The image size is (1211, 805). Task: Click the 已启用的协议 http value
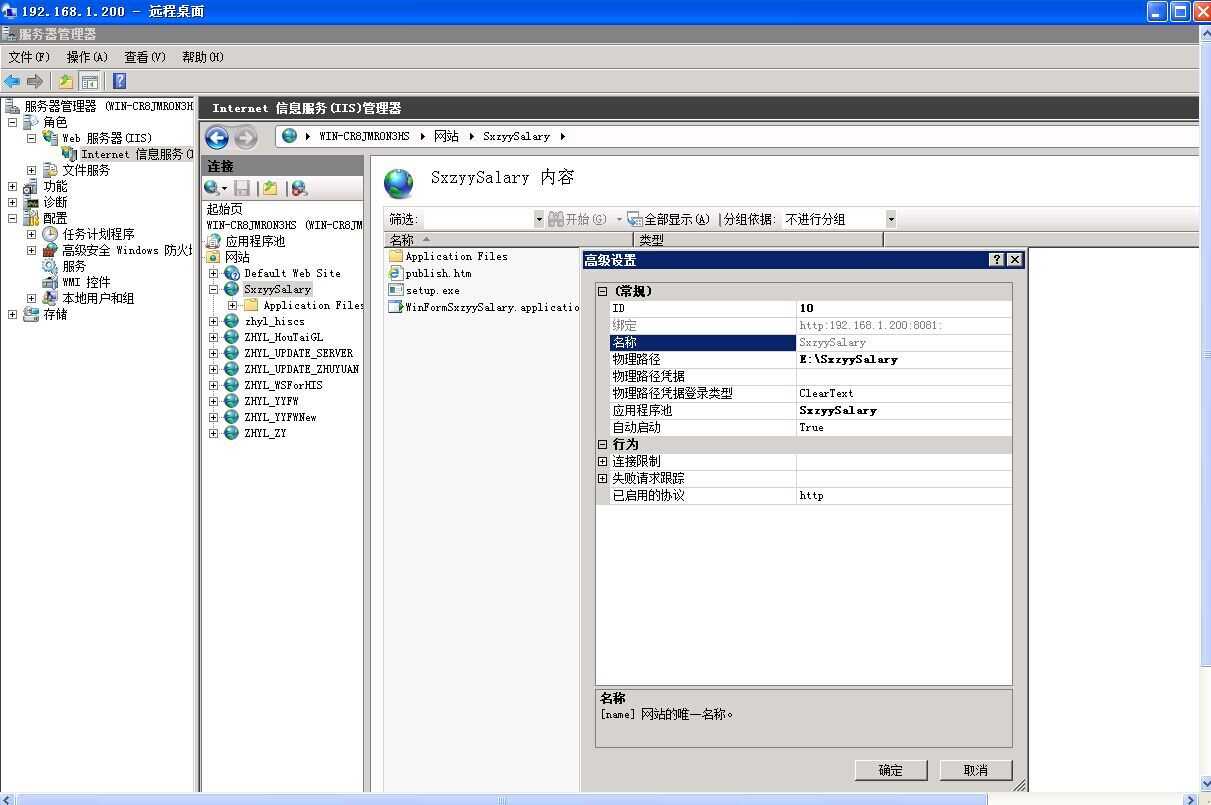click(904, 495)
